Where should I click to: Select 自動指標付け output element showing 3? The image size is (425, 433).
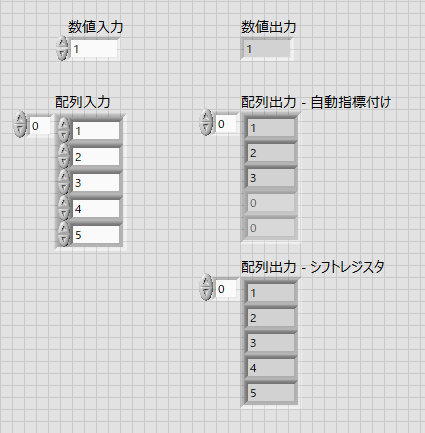271,178
